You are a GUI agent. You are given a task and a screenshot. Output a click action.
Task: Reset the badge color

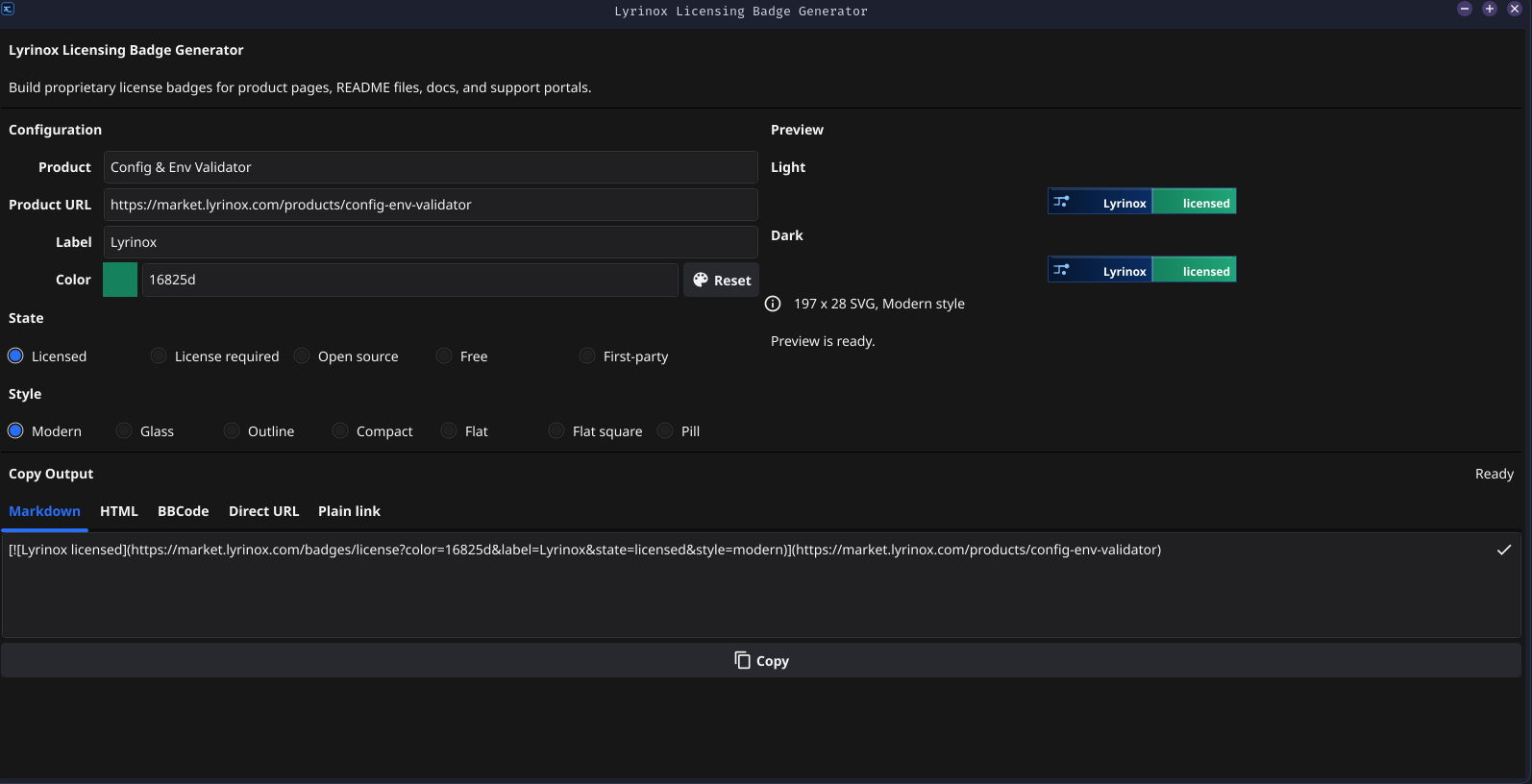point(721,280)
